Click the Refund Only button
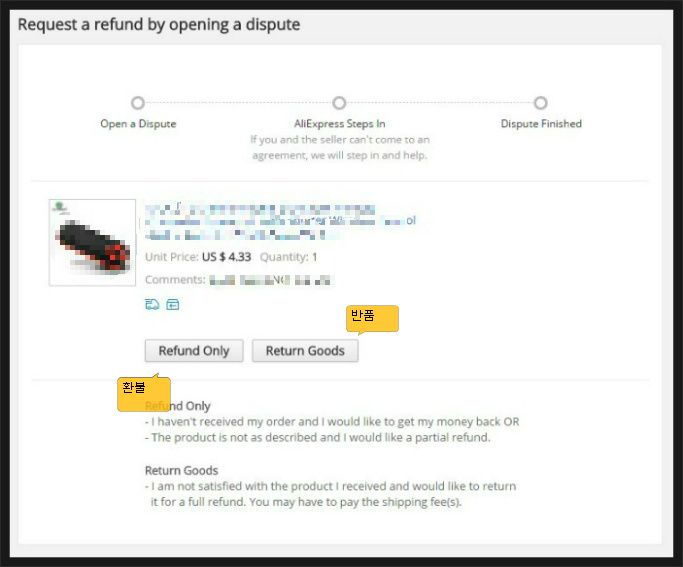683x567 pixels. coord(194,351)
